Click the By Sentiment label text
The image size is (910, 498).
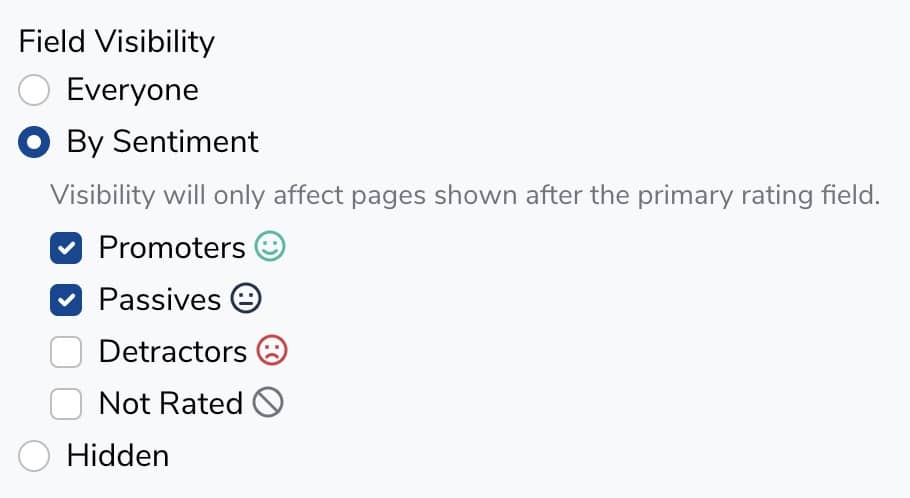[x=162, y=142]
